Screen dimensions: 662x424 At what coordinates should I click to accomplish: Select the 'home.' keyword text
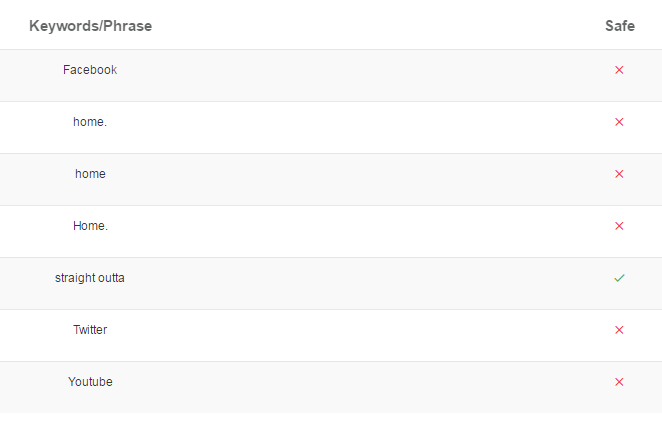(x=90, y=122)
